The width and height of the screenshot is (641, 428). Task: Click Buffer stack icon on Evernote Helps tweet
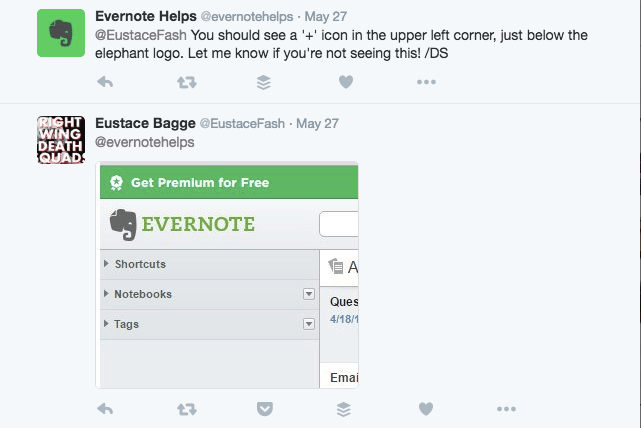264,83
